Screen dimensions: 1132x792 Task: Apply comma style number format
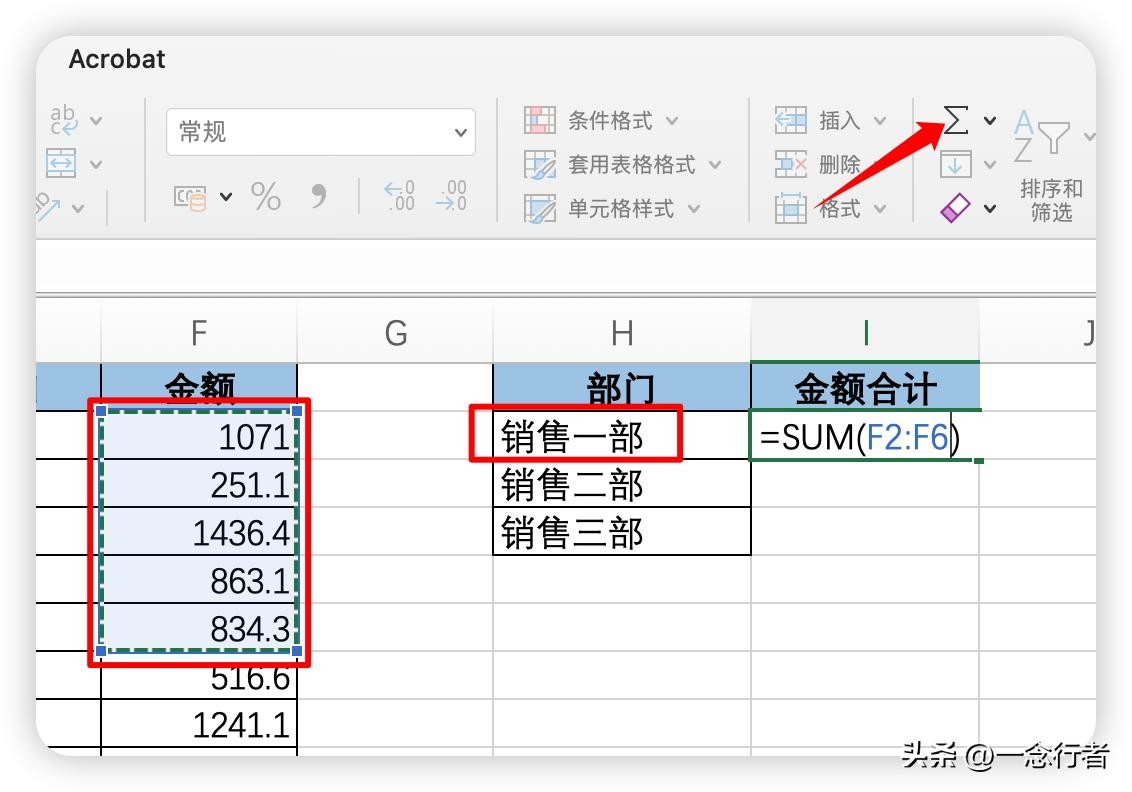tap(319, 196)
